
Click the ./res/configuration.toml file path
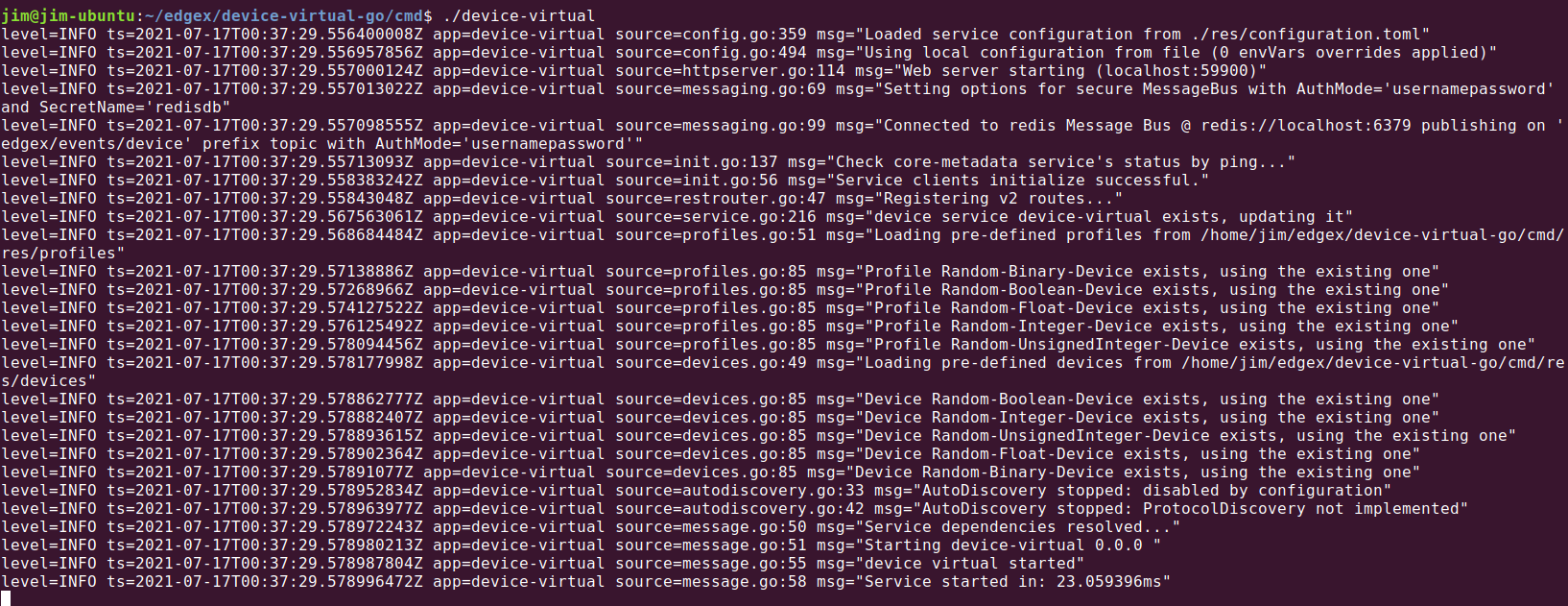tap(1305, 34)
